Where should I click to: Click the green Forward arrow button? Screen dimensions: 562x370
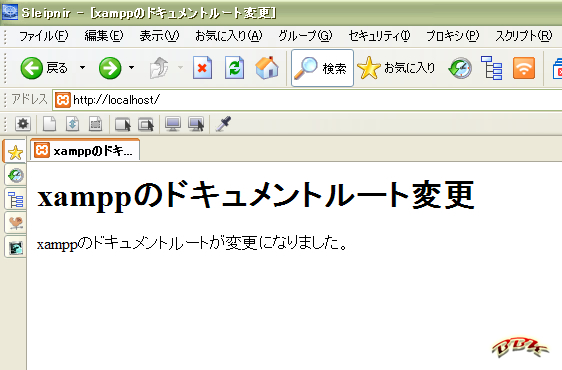110,68
